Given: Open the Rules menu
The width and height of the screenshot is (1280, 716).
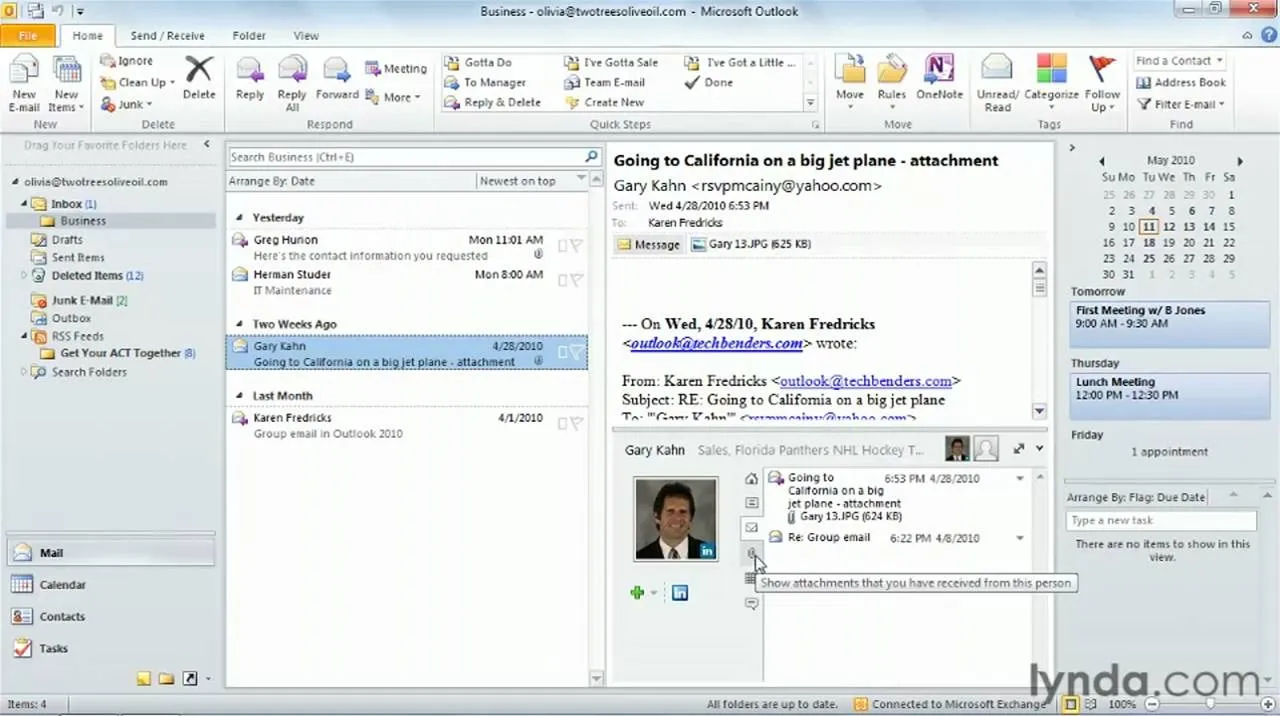Looking at the screenshot, I should click(892, 80).
